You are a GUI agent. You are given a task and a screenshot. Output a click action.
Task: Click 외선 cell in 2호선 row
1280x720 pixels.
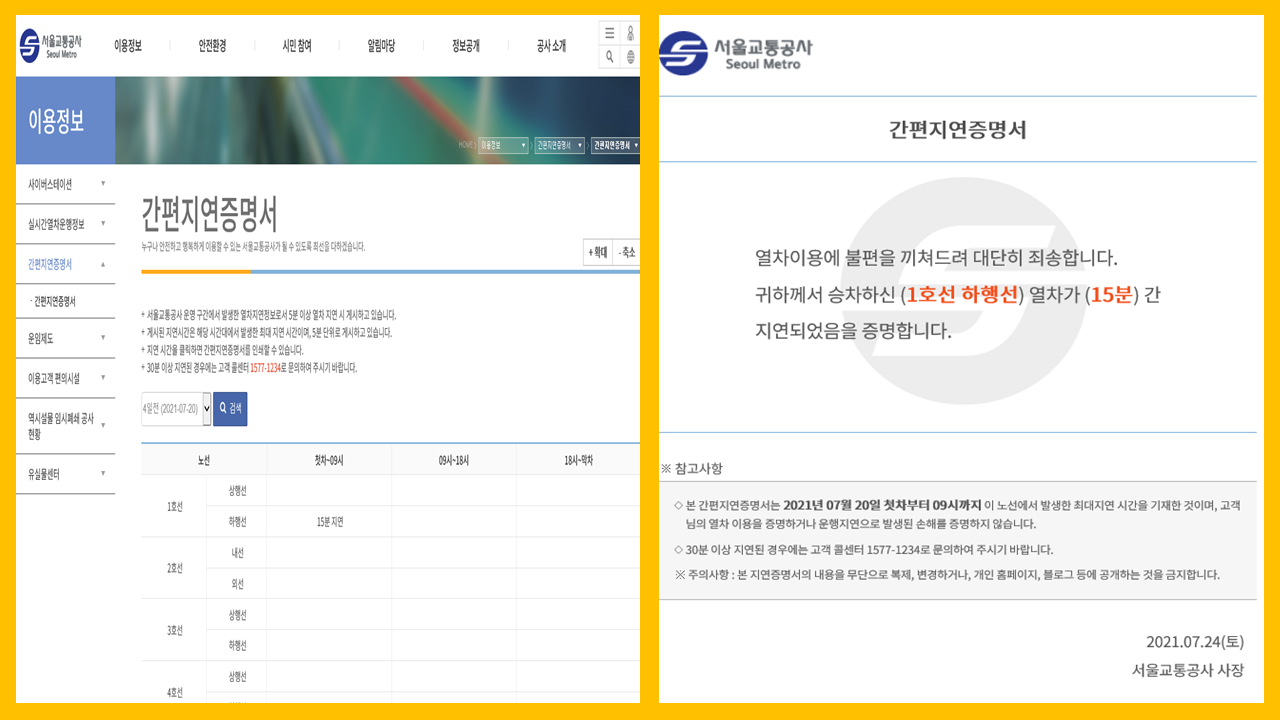click(237, 584)
